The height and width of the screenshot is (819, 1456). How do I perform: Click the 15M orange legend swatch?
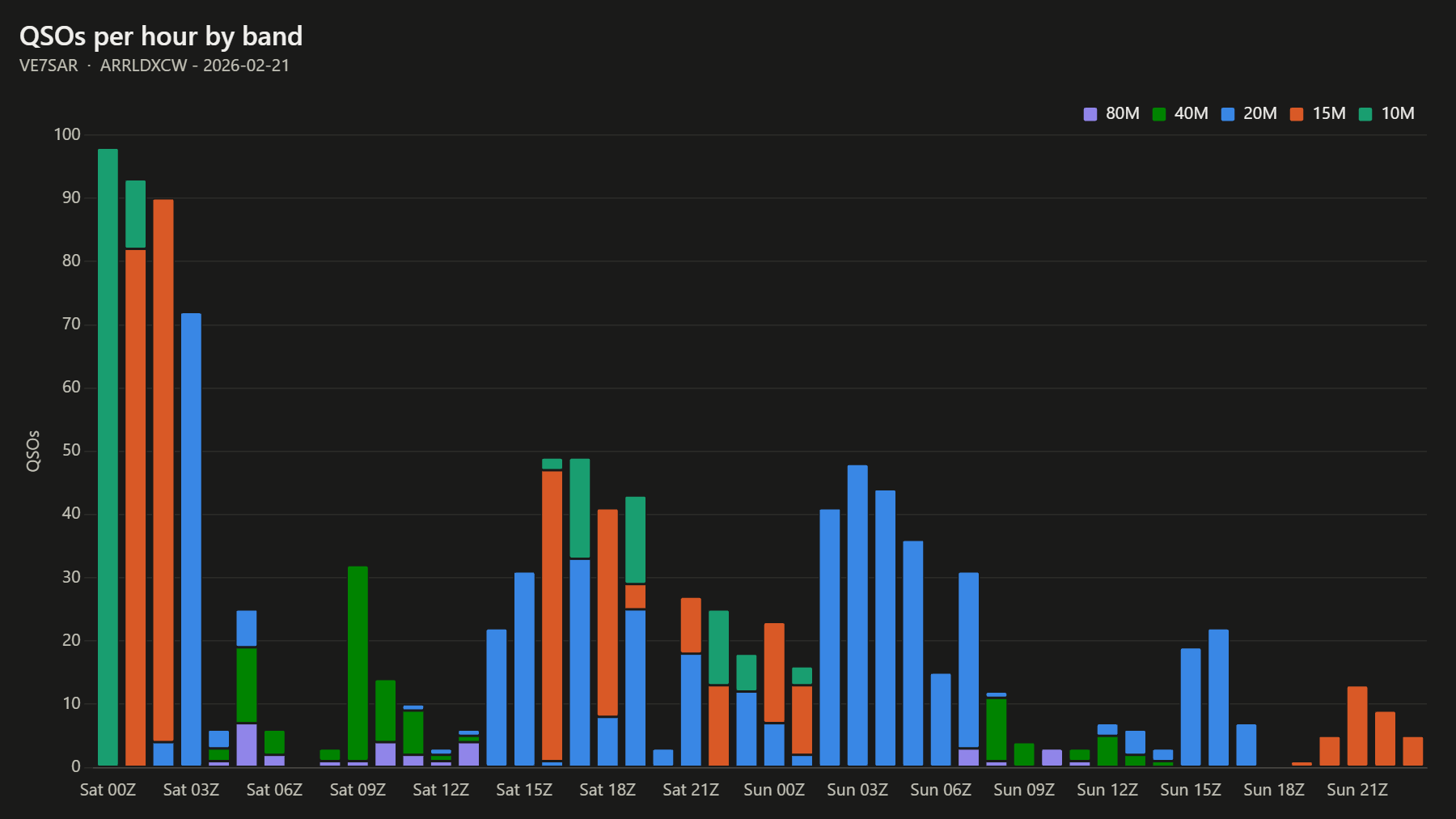coord(1297,114)
